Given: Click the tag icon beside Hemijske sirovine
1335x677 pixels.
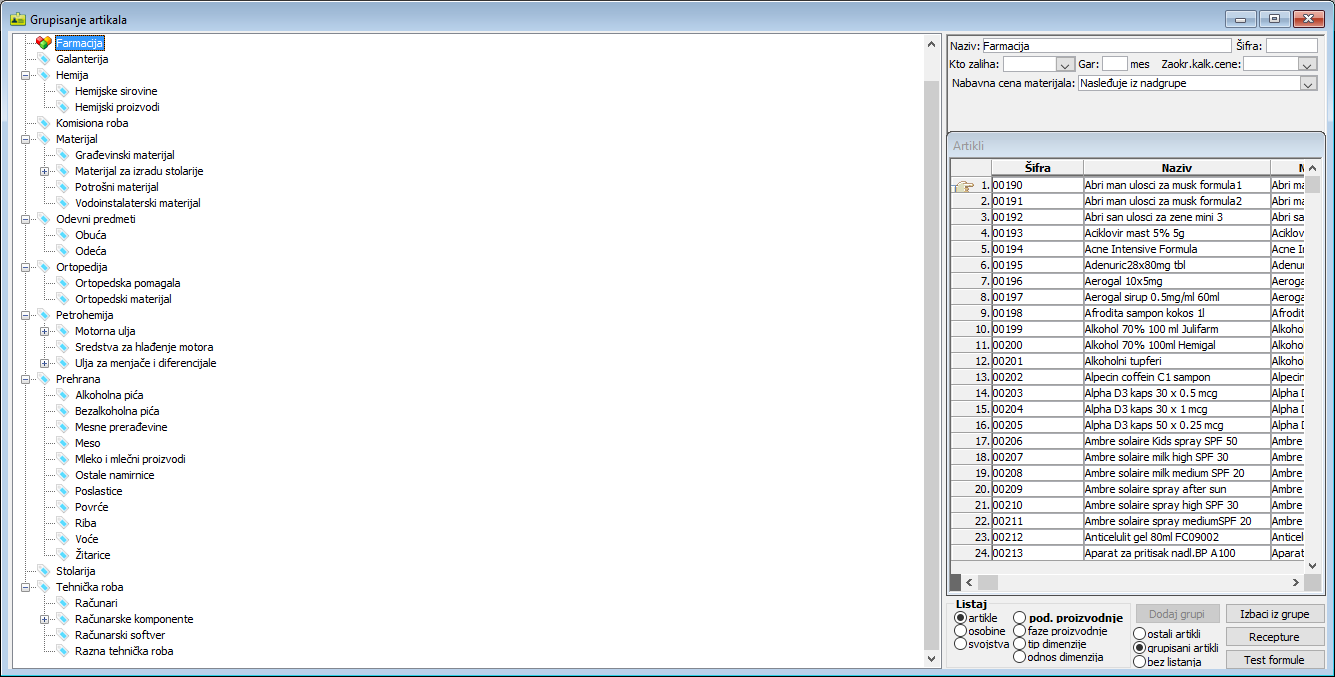Looking at the screenshot, I should pos(63,91).
